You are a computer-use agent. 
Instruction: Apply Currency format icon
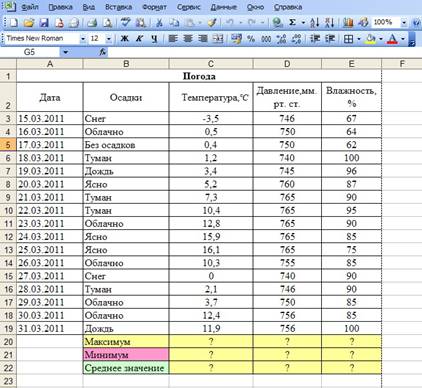tap(236, 39)
